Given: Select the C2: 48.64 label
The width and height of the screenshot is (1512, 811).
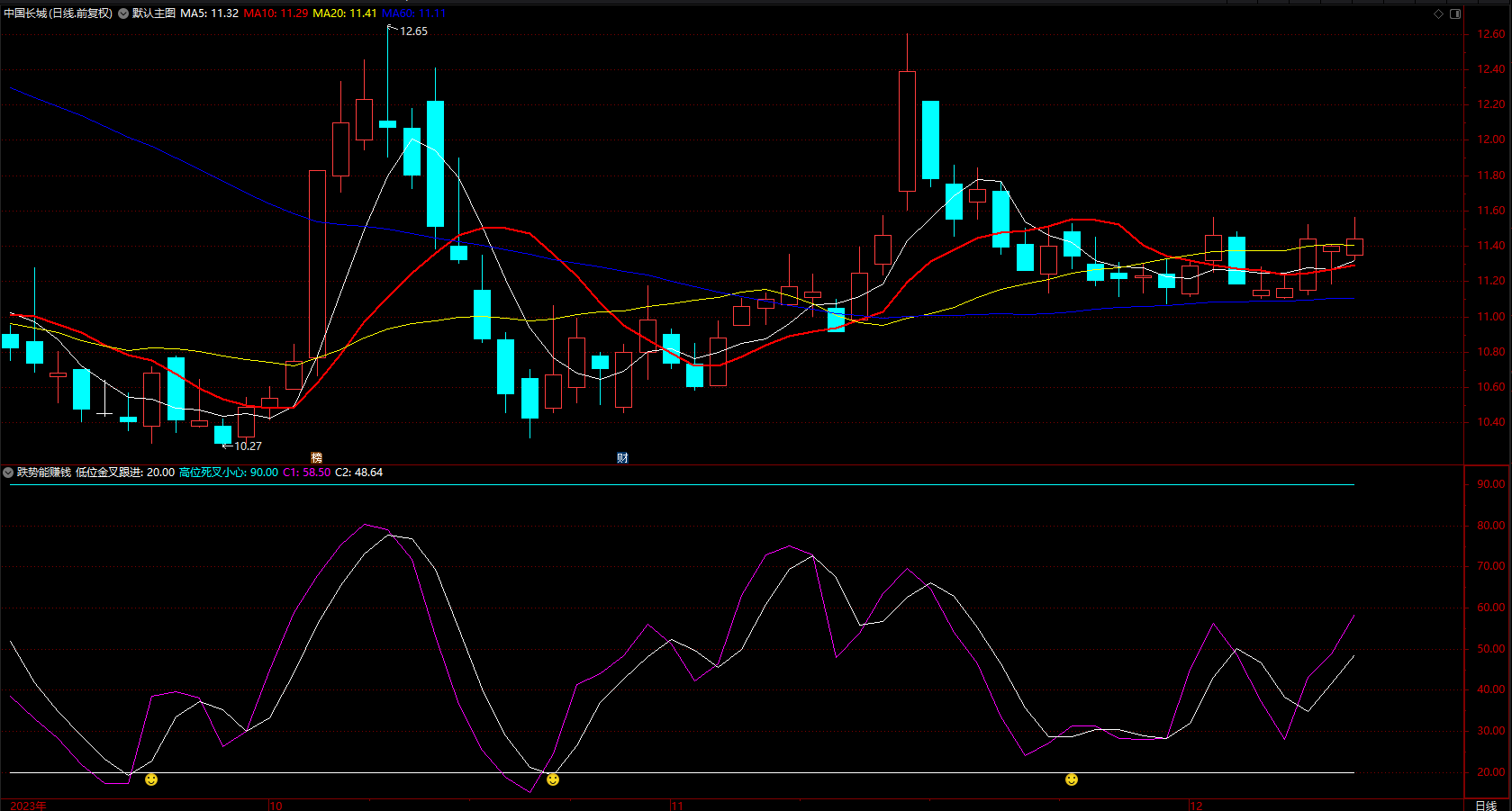Looking at the screenshot, I should [358, 473].
